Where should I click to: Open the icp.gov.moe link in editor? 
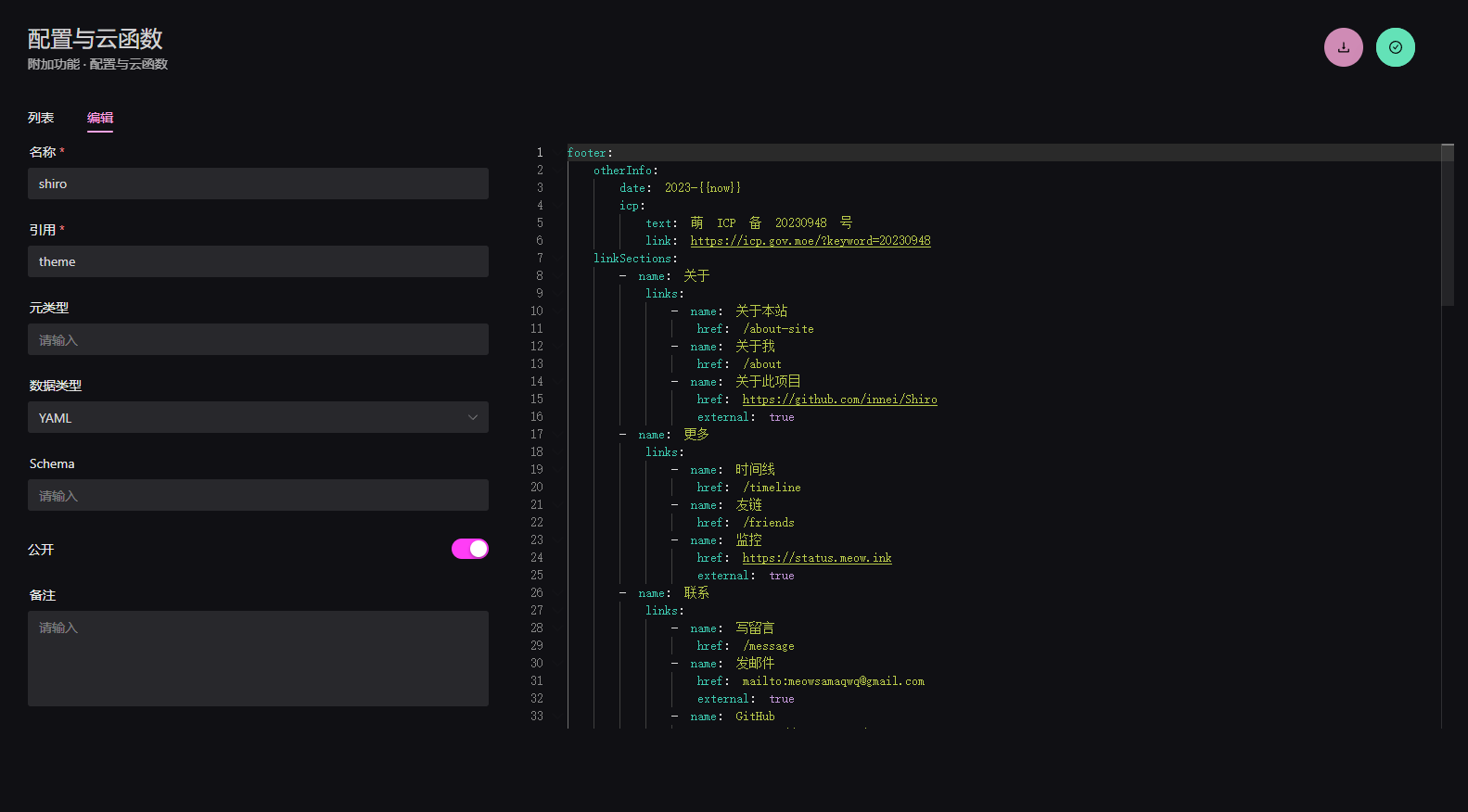click(x=810, y=241)
